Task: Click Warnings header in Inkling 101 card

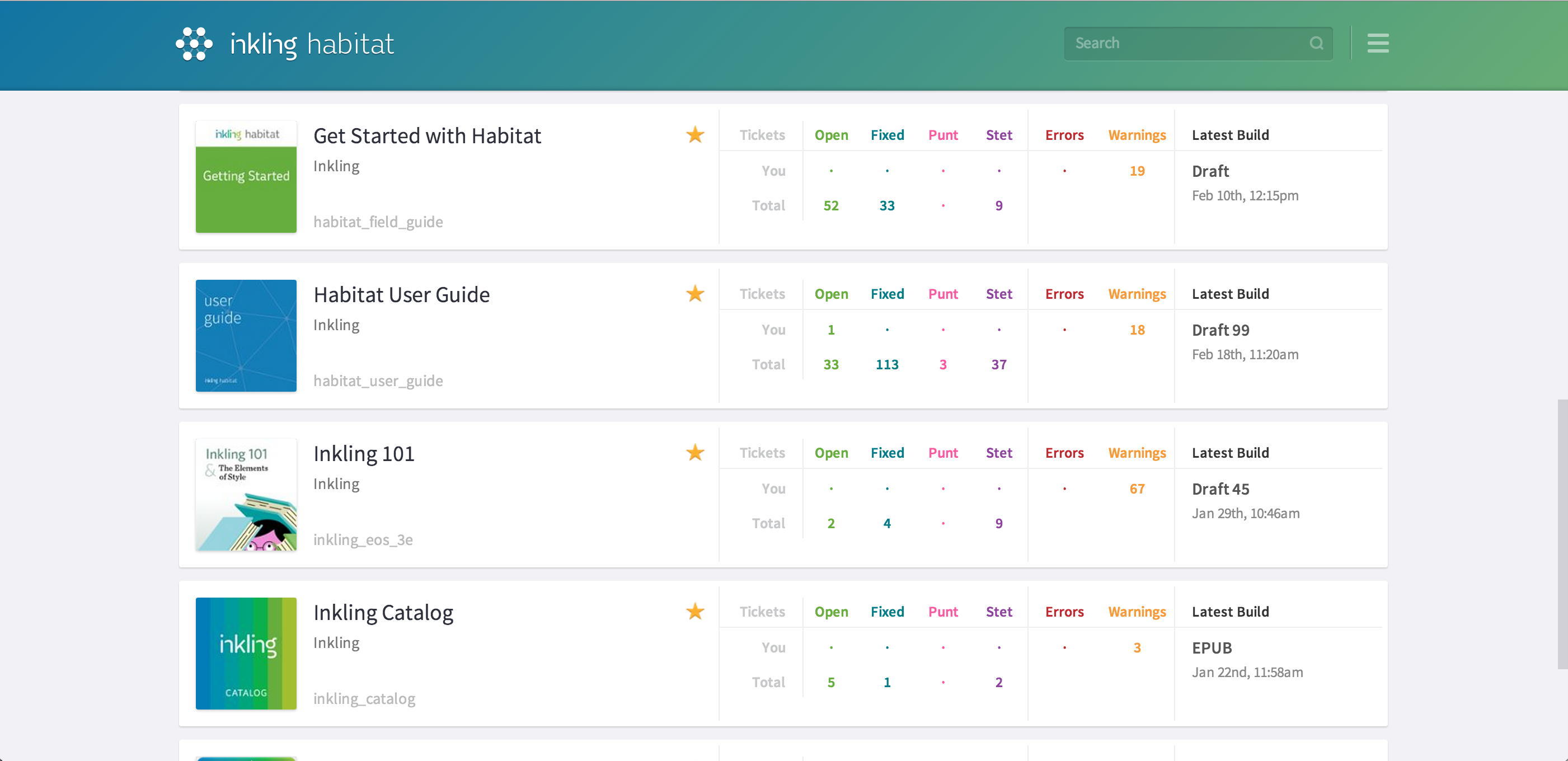Action: (1137, 453)
